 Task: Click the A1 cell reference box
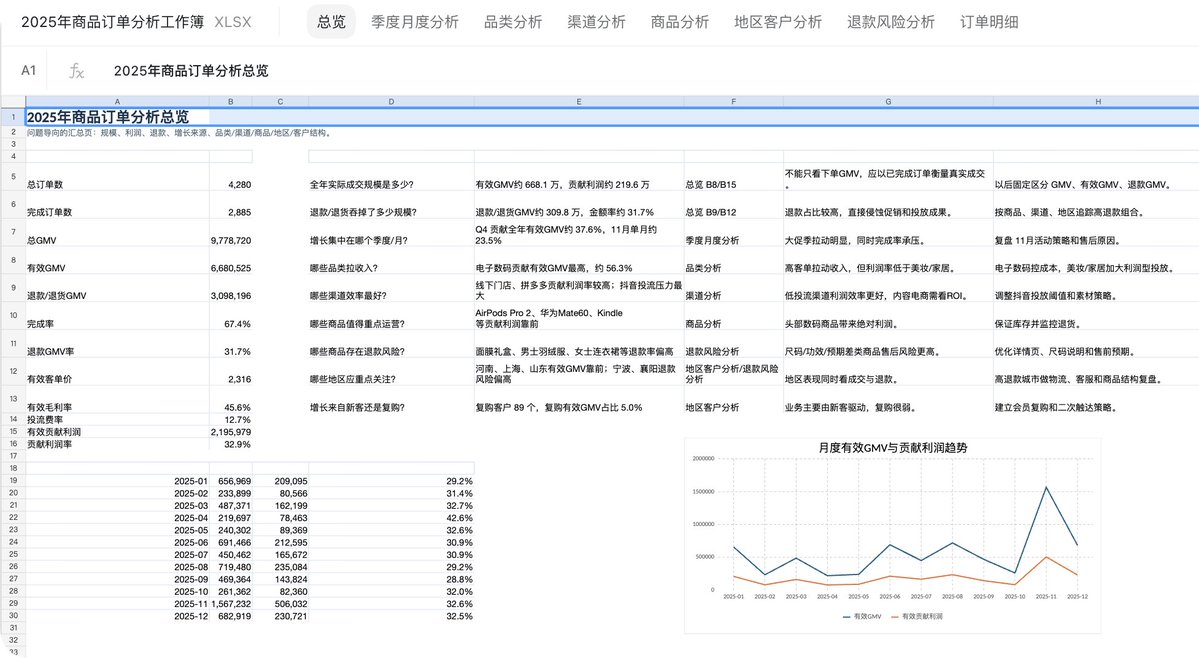pyautogui.click(x=28, y=71)
